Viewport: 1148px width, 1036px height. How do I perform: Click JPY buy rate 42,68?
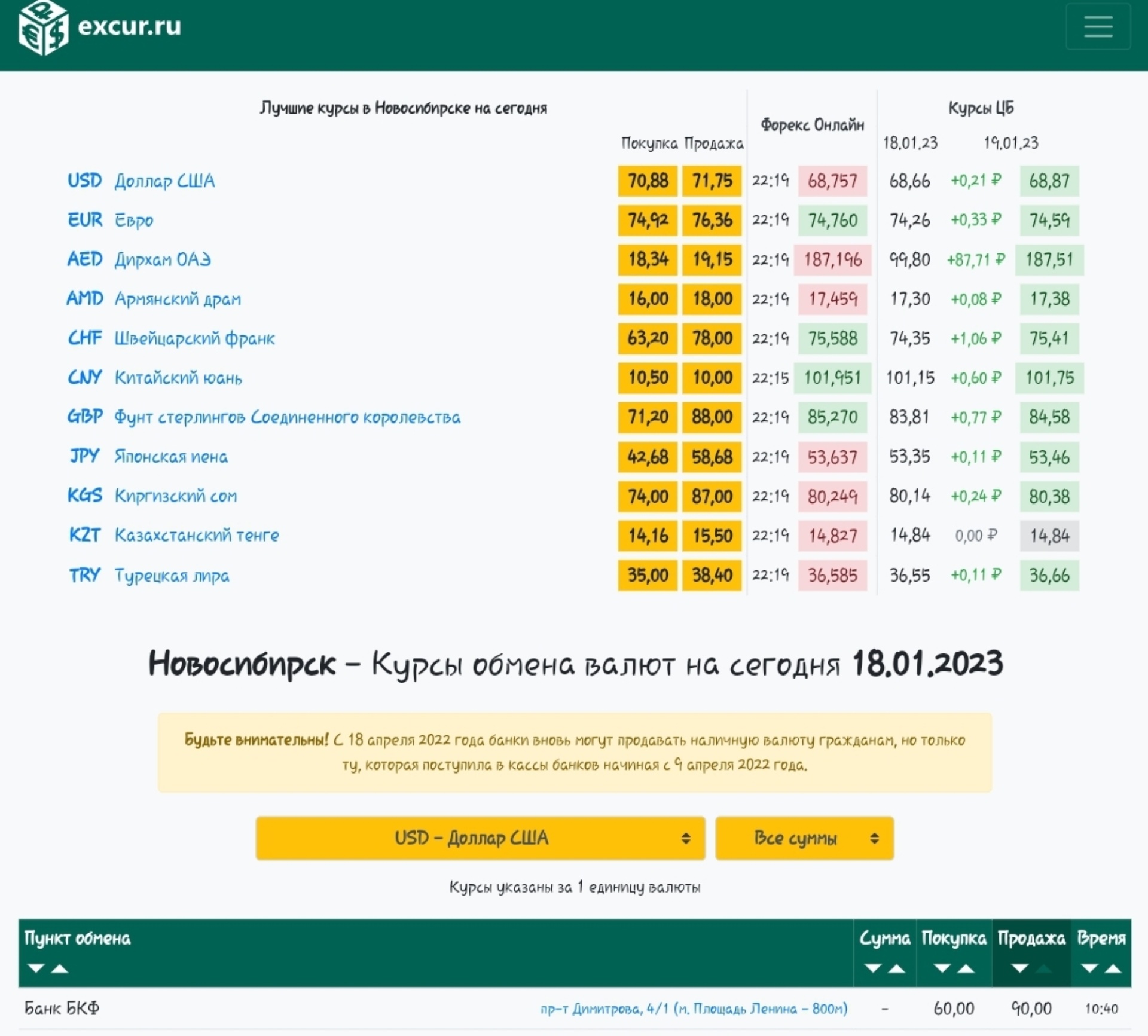[x=648, y=457]
